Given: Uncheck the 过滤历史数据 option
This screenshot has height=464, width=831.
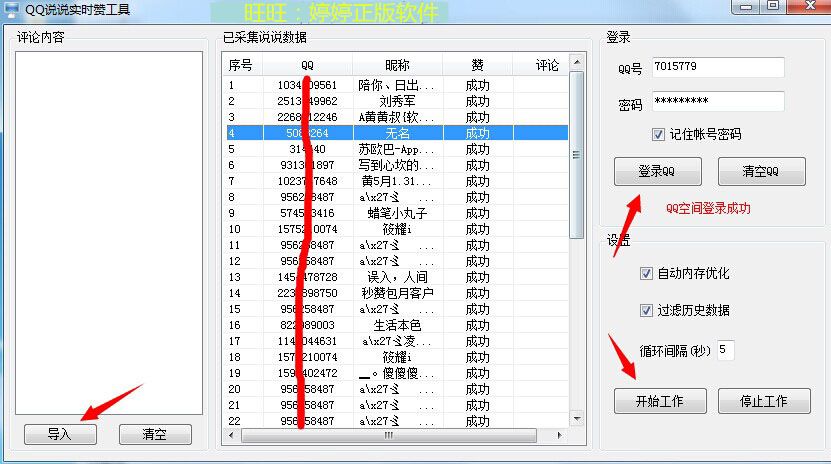Looking at the screenshot, I should click(646, 310).
